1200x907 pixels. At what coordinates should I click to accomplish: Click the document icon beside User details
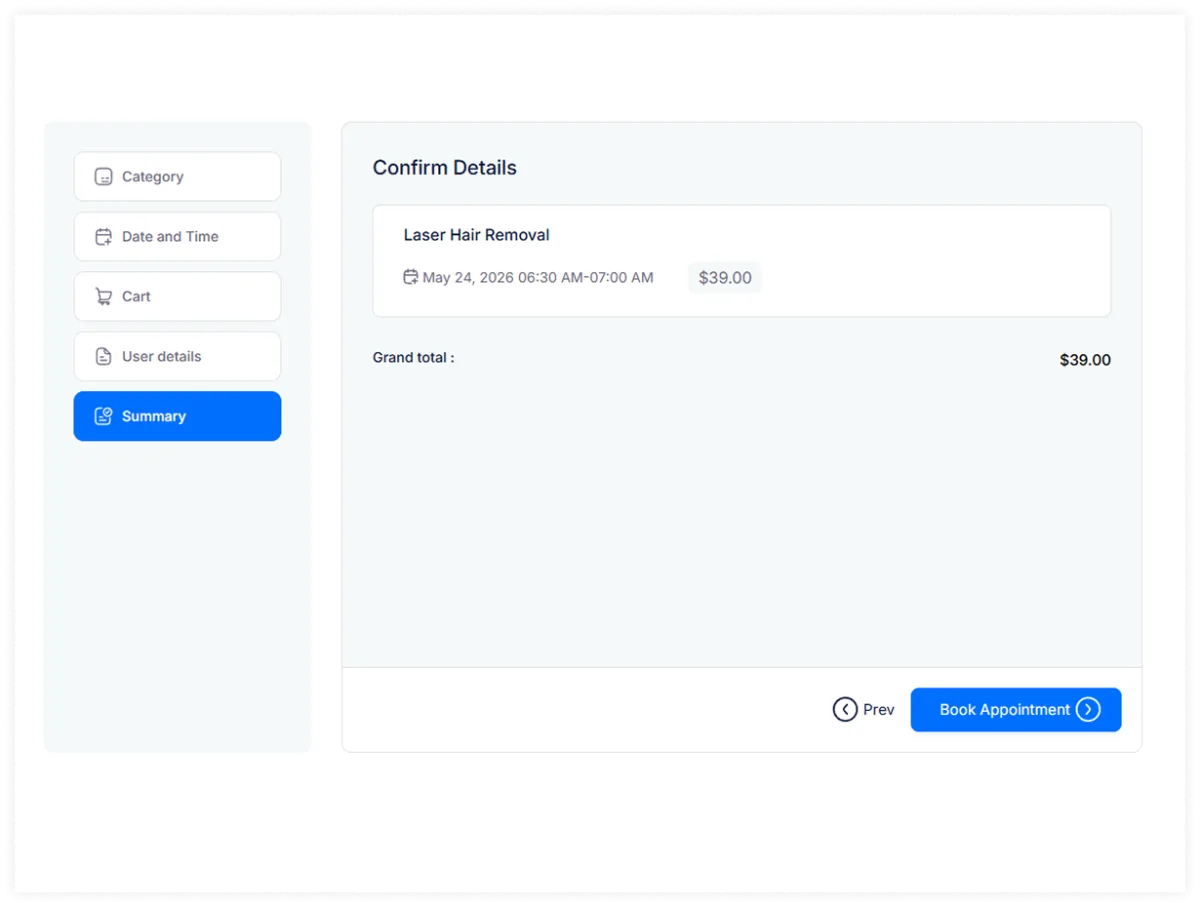coord(103,357)
